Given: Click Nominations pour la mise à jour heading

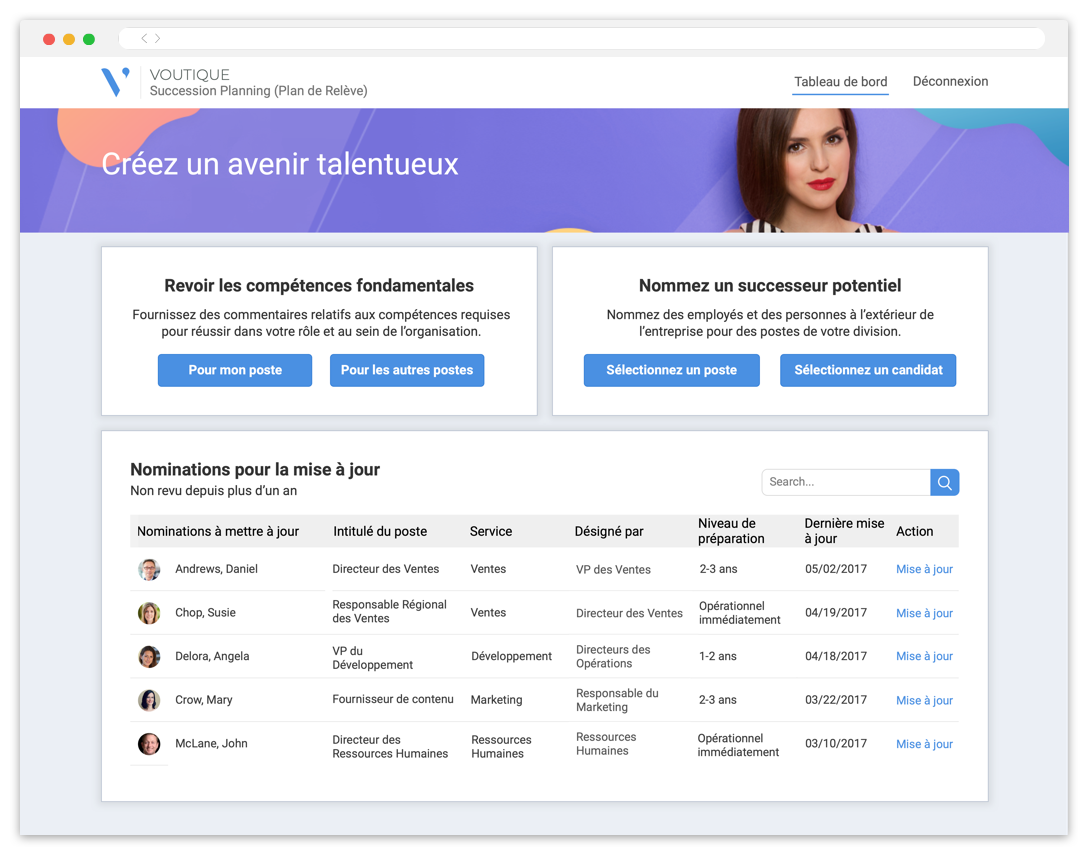Looking at the screenshot, I should point(255,470).
